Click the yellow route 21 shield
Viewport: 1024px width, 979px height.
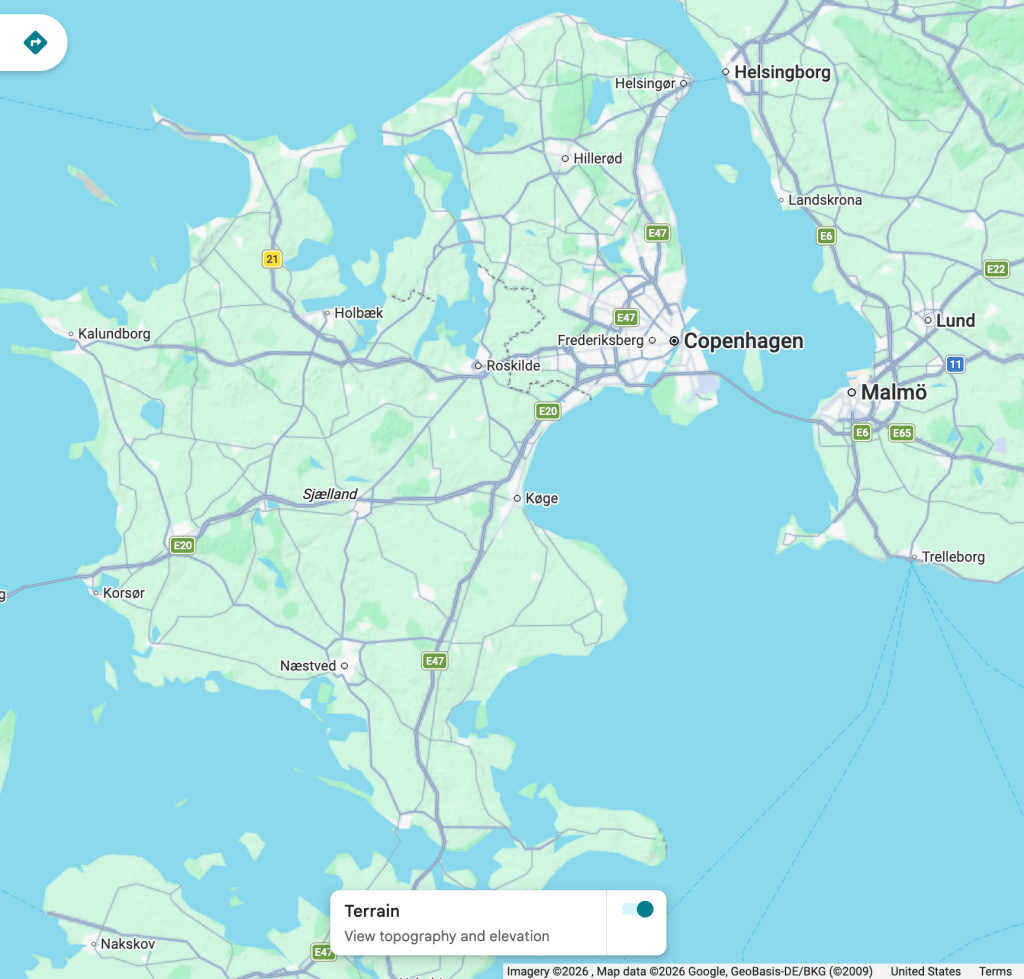pyautogui.click(x=272, y=259)
